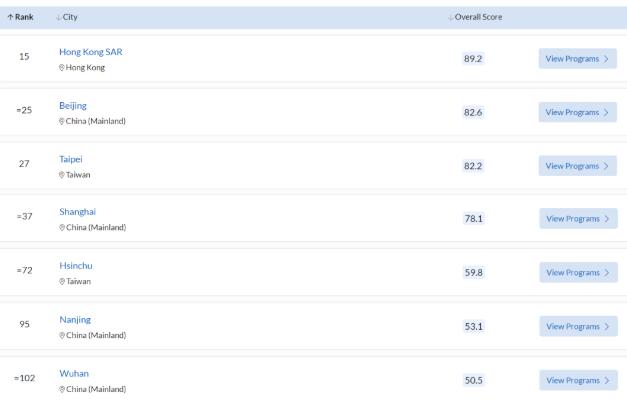Viewport: 627px width, 401px height.
Task: View Programs for Shanghai
Action: [x=577, y=219]
